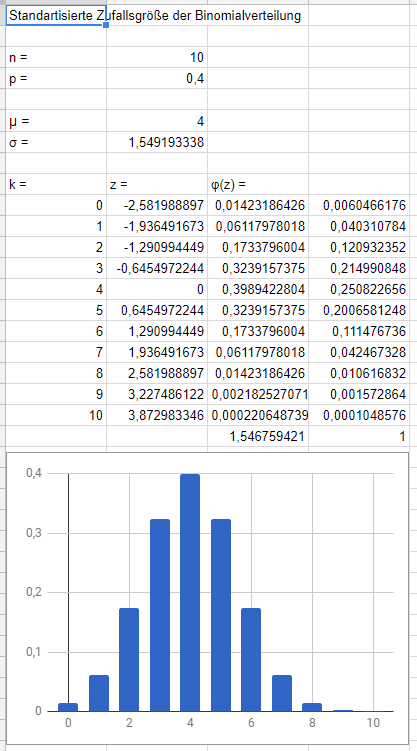Select the 'φ(z) =' header cell
Image resolution: width=417 pixels, height=751 pixels.
258,184
